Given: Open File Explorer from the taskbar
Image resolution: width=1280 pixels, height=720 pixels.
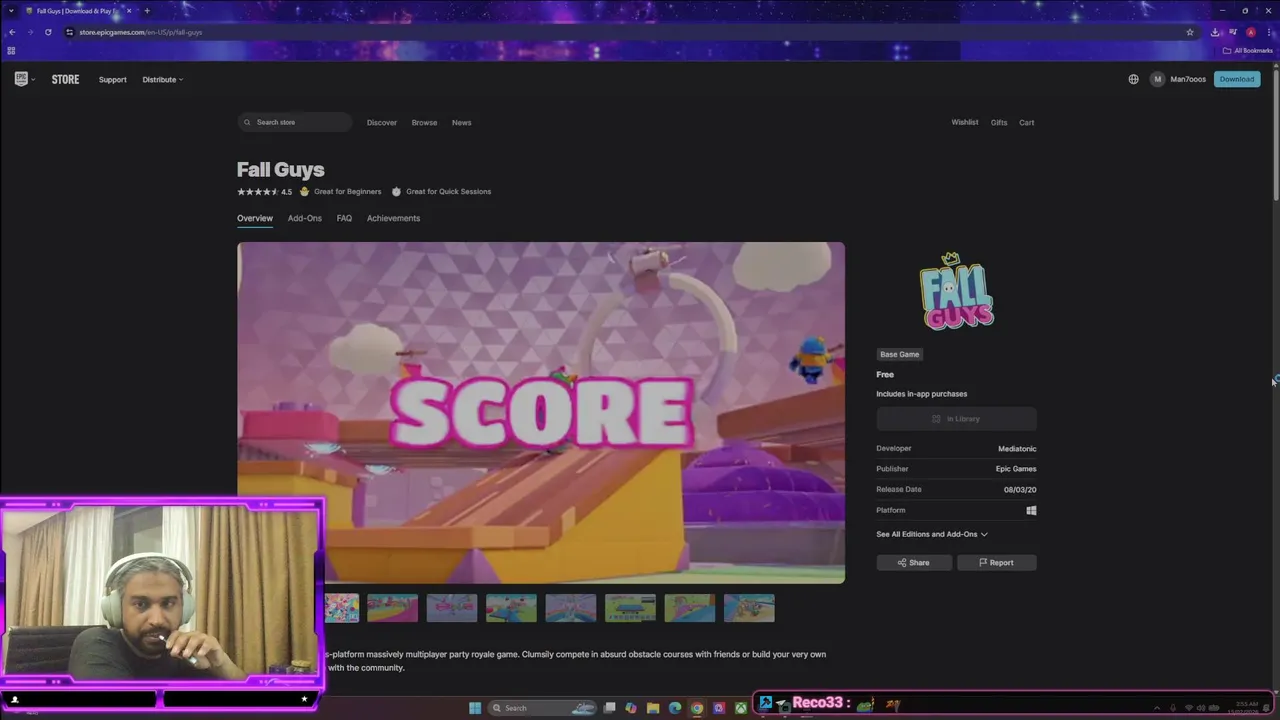Looking at the screenshot, I should click(653, 708).
